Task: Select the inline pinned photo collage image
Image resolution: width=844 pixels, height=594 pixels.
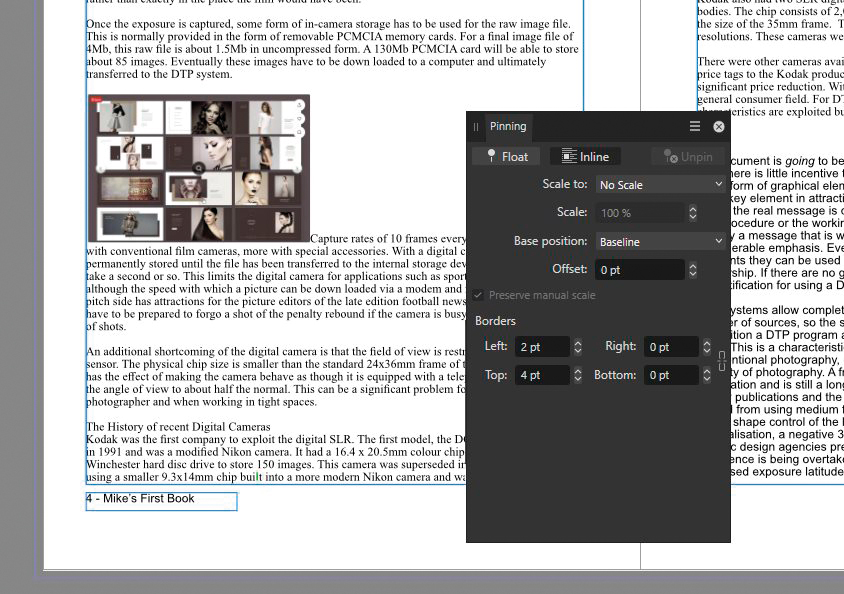Action: pyautogui.click(x=199, y=168)
